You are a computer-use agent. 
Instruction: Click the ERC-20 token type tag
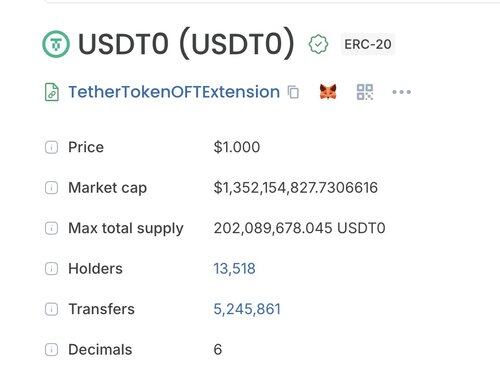point(368,44)
